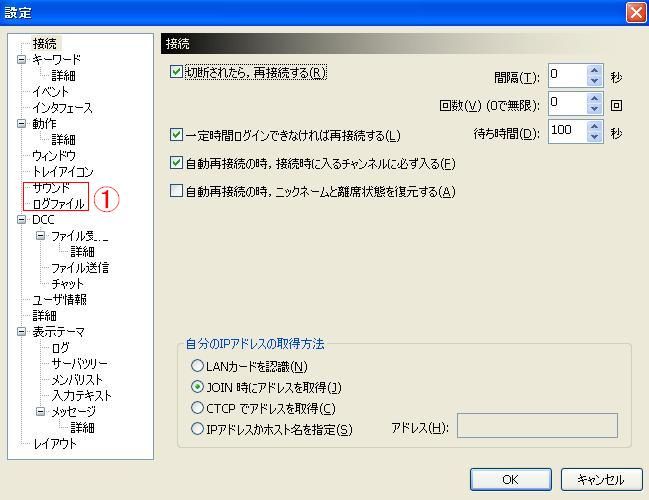Collapse the DCC tree node
The image size is (649, 500).
[x=22, y=219]
